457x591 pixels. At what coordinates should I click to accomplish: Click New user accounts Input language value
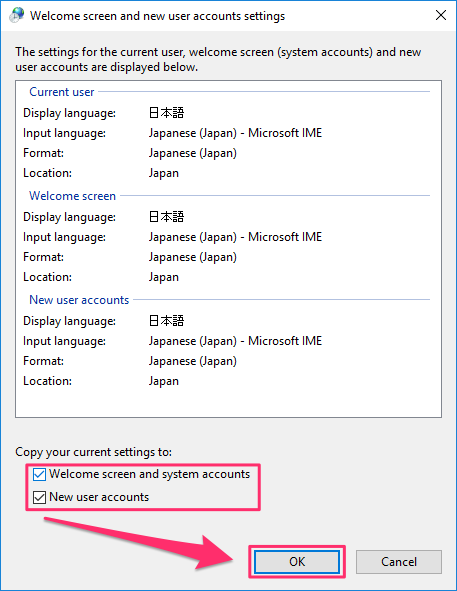(x=235, y=341)
